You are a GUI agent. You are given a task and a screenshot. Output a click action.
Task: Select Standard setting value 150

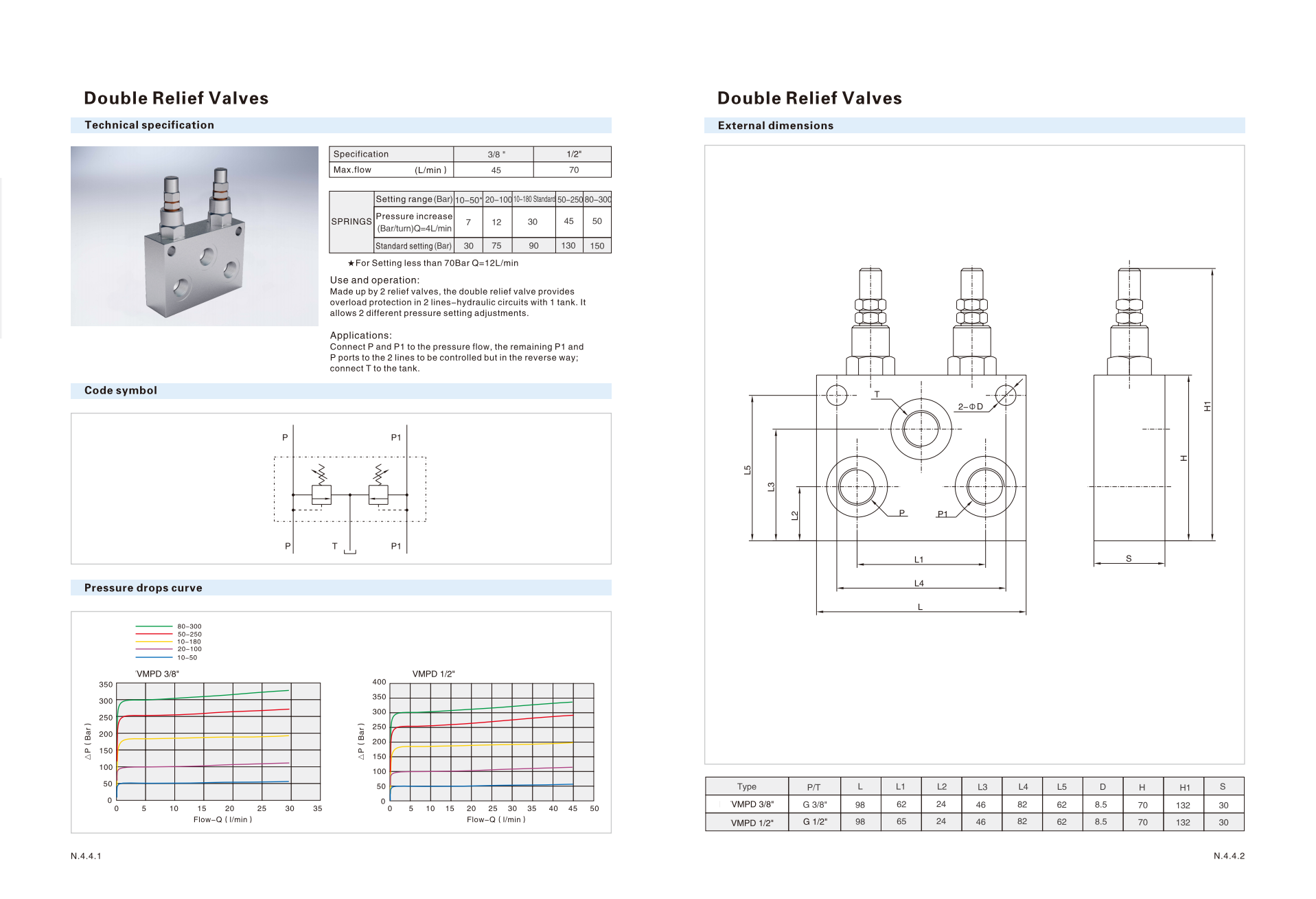[x=597, y=246]
